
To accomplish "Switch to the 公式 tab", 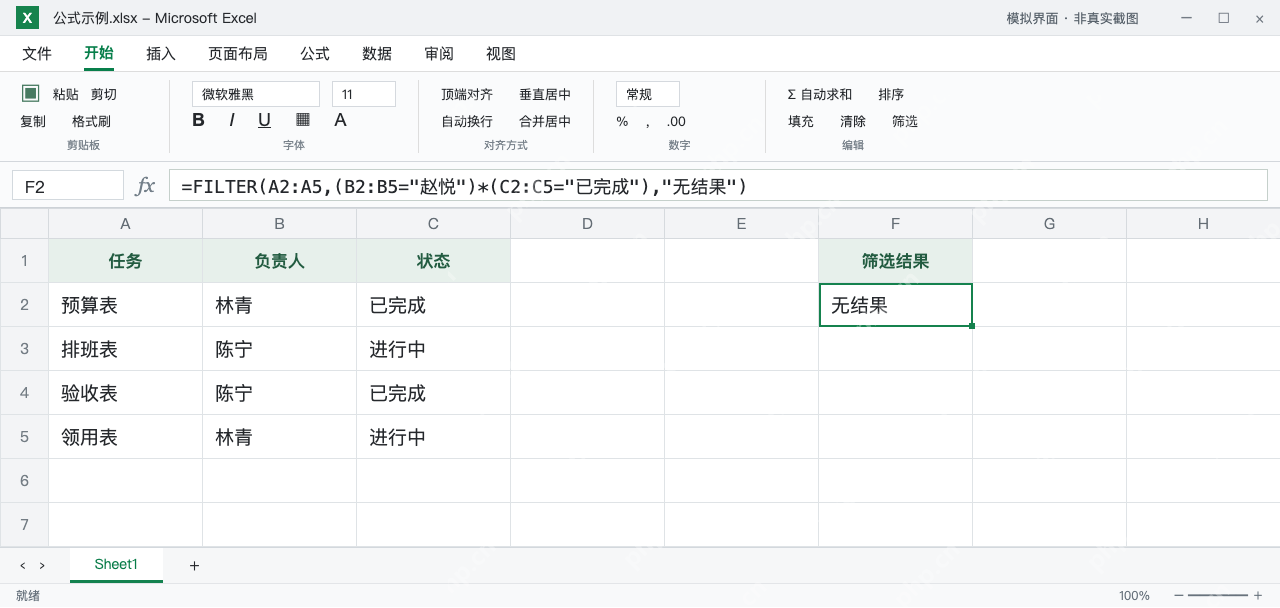I will coord(315,54).
